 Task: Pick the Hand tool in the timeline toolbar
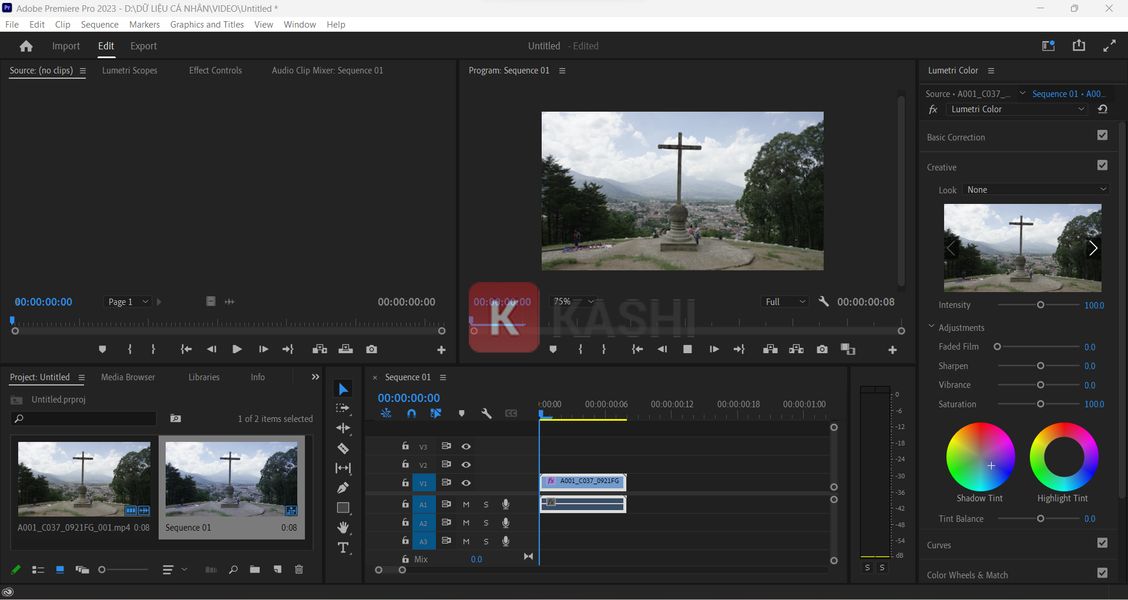pos(343,527)
